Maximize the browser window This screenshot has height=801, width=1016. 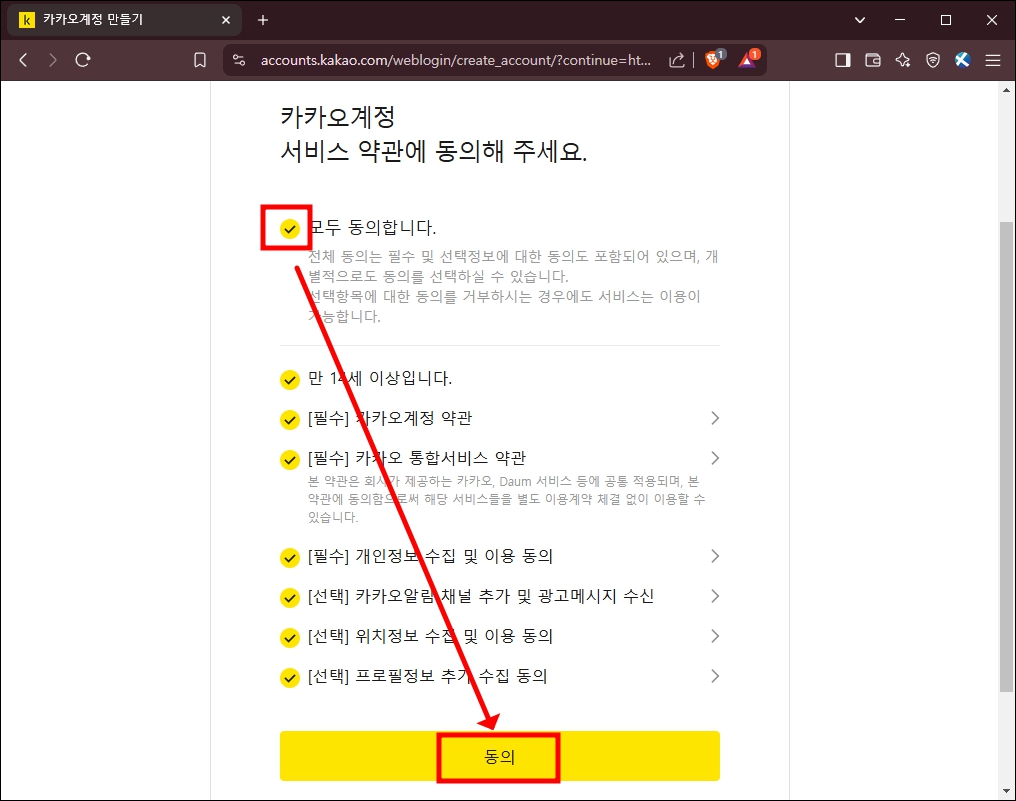[945, 20]
